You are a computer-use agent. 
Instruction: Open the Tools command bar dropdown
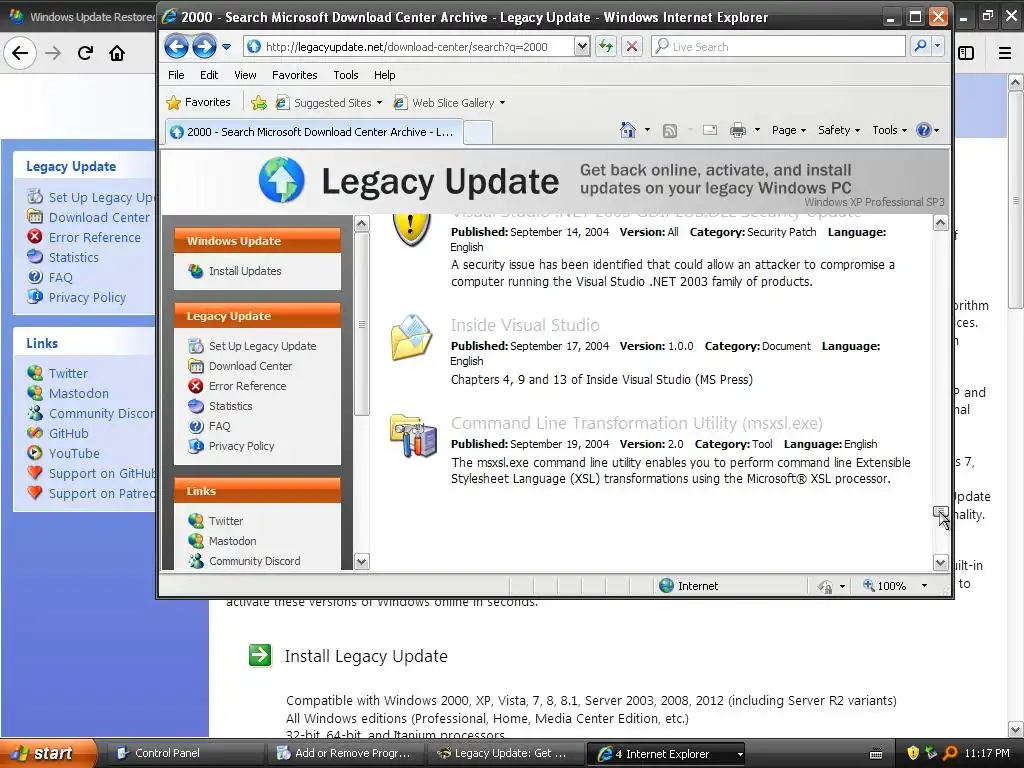coord(889,130)
